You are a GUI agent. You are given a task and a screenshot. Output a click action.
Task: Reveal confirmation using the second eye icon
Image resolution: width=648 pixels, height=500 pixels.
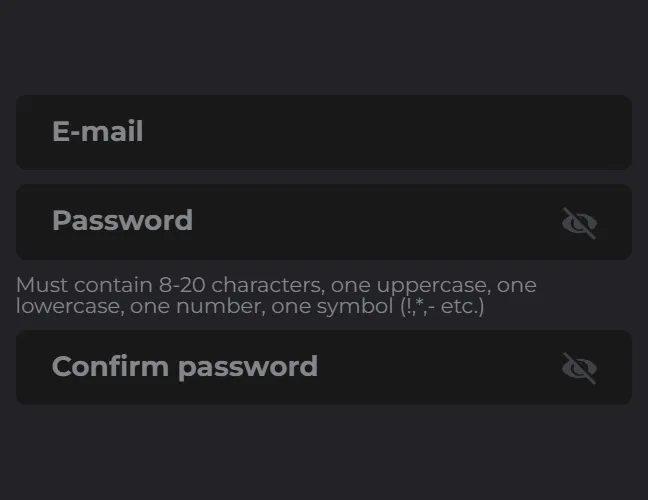click(579, 368)
